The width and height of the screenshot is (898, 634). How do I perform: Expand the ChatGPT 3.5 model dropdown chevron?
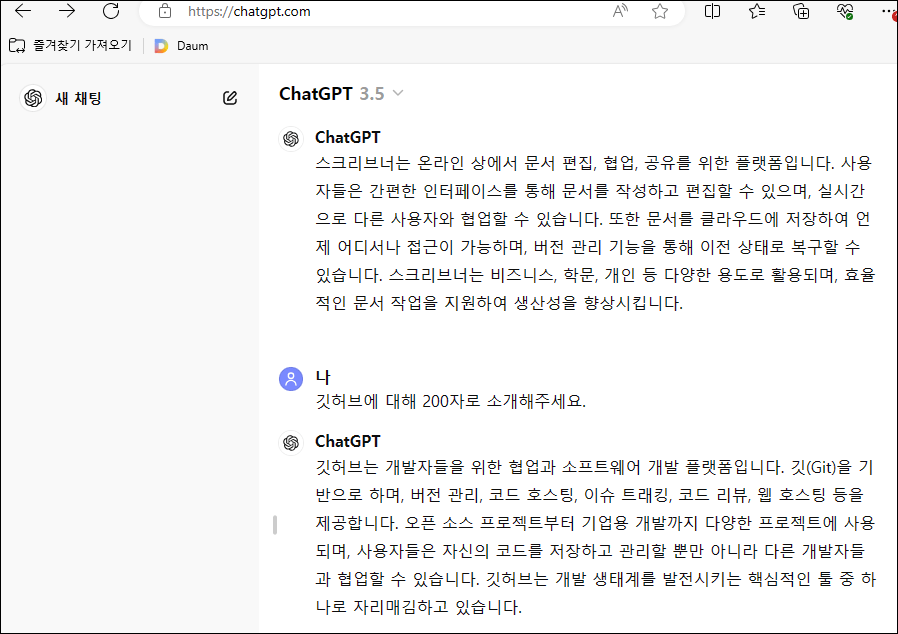(398, 93)
